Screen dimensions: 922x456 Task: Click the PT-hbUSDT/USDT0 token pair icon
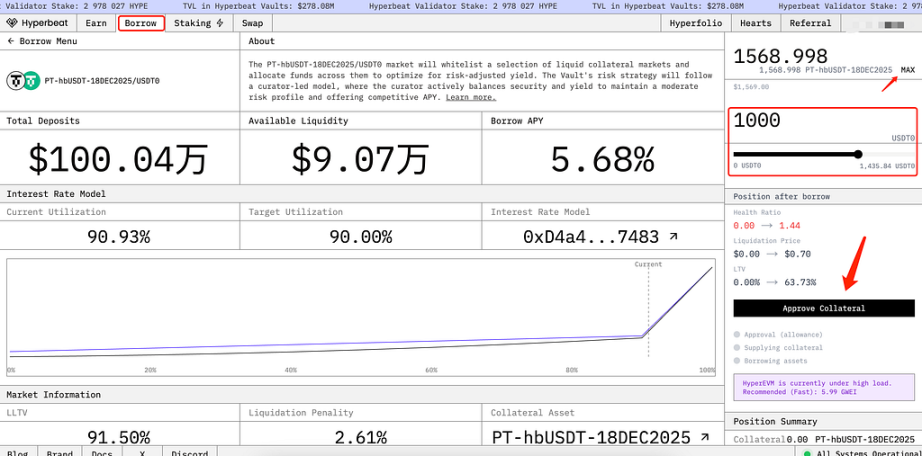[x=23, y=81]
